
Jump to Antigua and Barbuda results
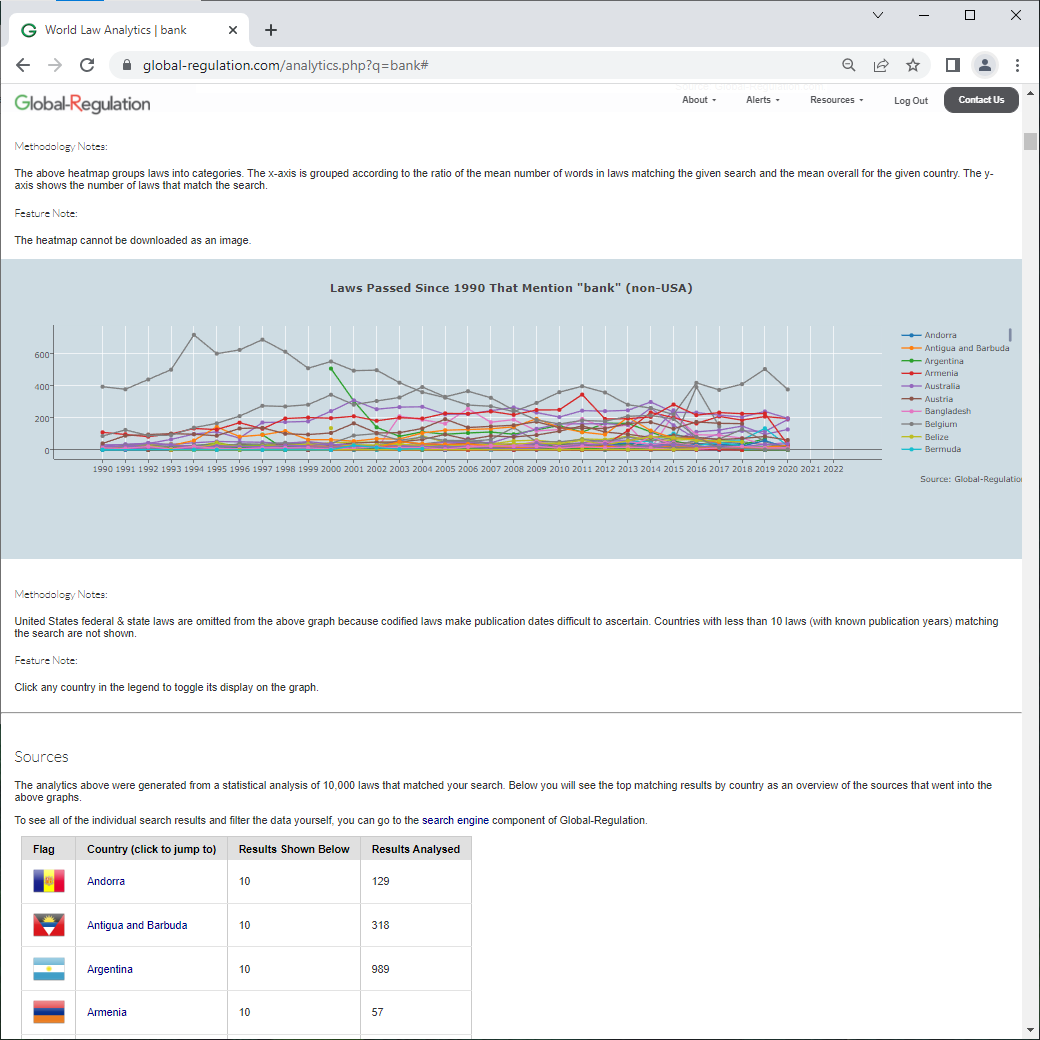[x=137, y=925]
